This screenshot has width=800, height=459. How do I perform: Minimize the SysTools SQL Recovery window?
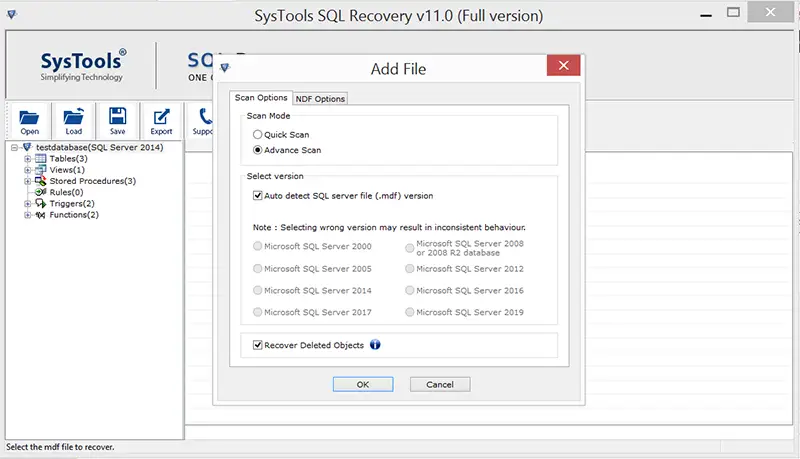[706, 15]
